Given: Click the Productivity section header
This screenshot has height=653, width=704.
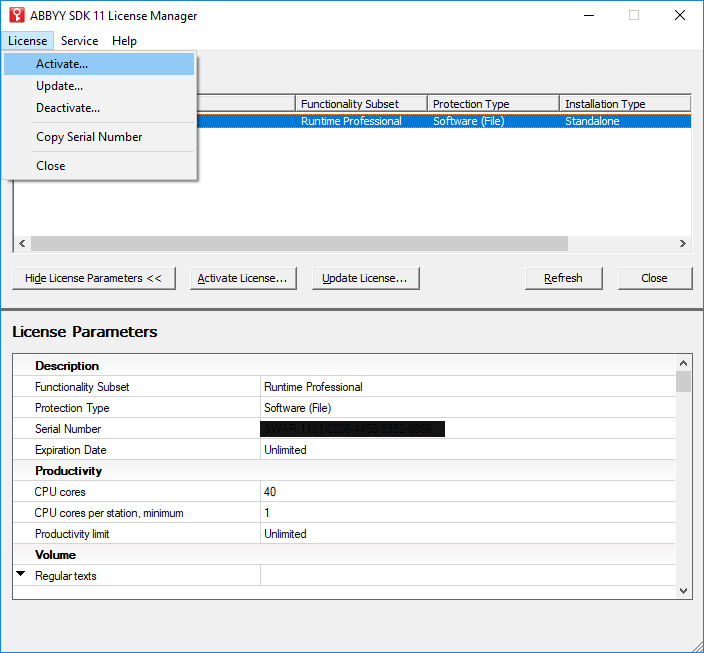Looking at the screenshot, I should click(68, 471).
